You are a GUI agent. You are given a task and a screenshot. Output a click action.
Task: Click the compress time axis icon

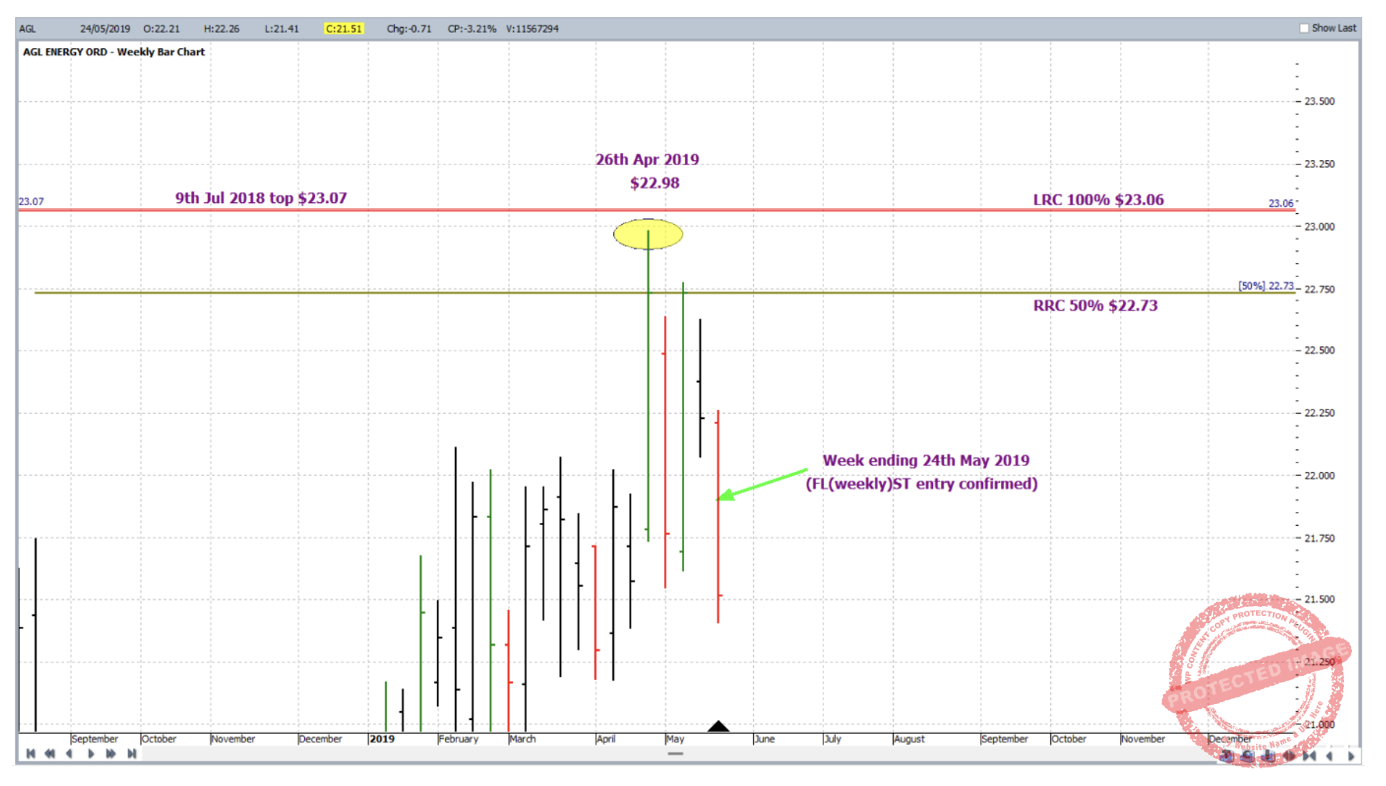[1310, 756]
